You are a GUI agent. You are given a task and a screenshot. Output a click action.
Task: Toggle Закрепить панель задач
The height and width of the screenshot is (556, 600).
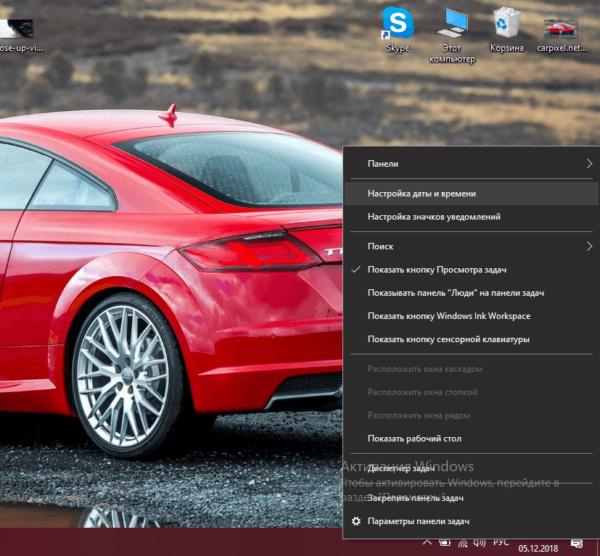(471, 498)
